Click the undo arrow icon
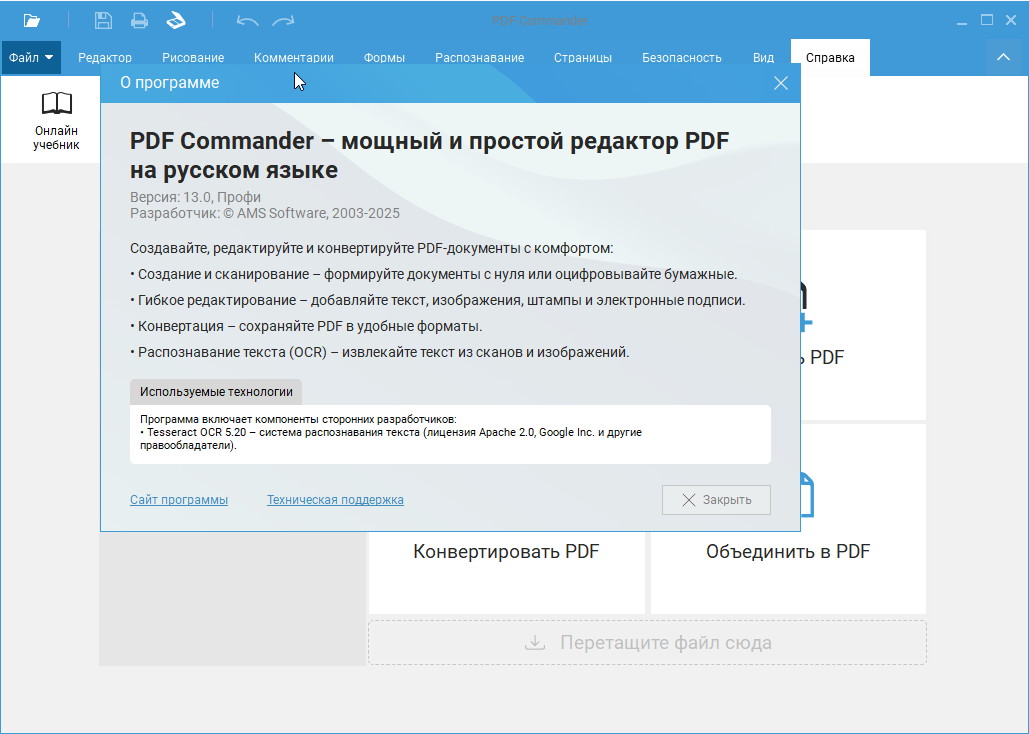Image resolution: width=1029 pixels, height=734 pixels. pos(247,21)
